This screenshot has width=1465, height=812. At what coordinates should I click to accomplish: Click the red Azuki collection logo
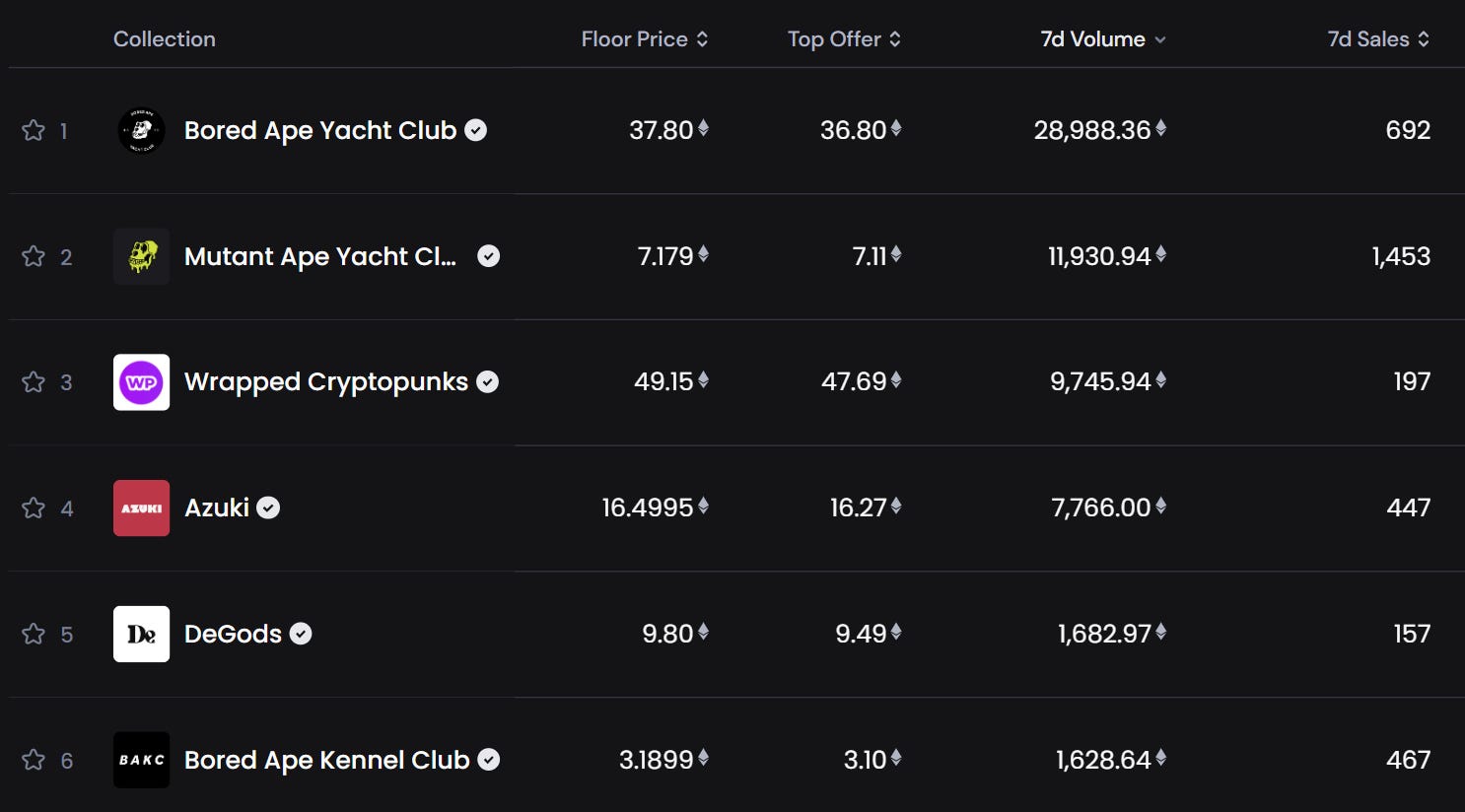pos(141,508)
